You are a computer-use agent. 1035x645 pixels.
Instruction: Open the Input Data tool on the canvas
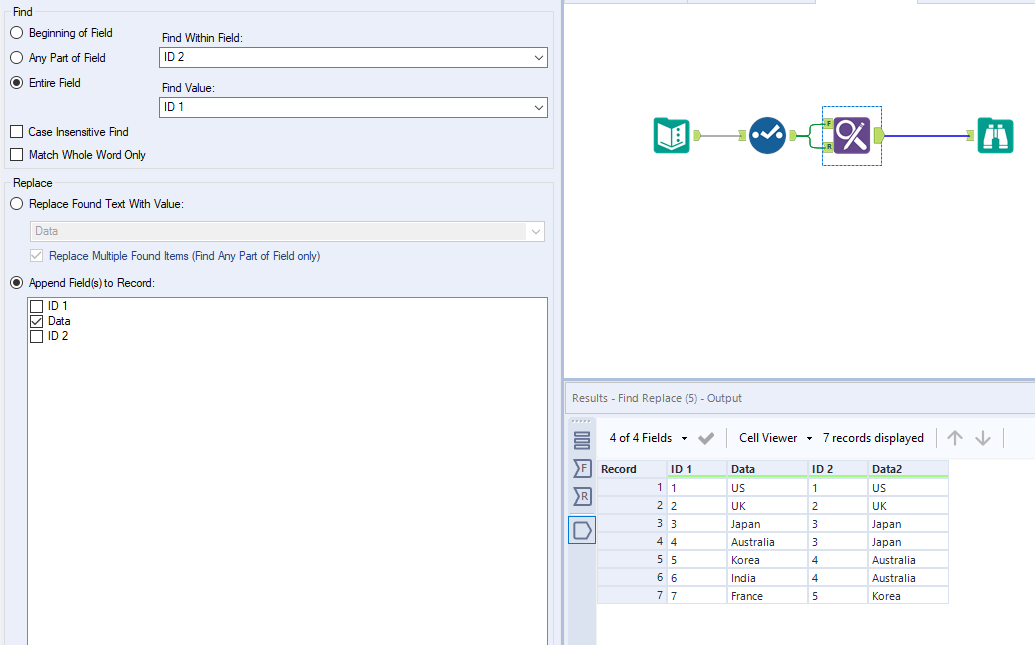(x=671, y=135)
